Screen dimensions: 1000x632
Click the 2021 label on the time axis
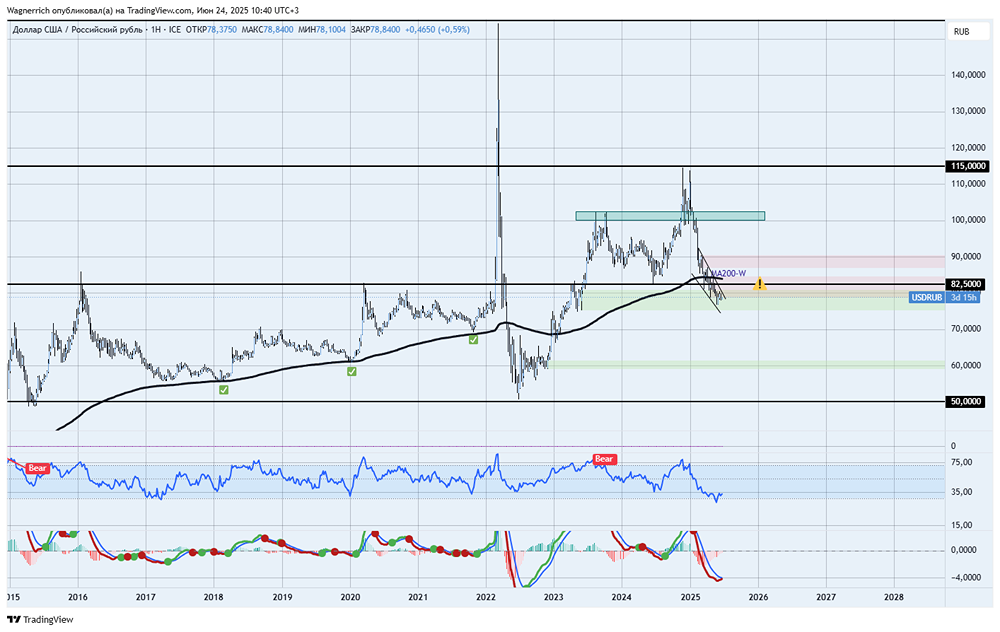[x=418, y=597]
